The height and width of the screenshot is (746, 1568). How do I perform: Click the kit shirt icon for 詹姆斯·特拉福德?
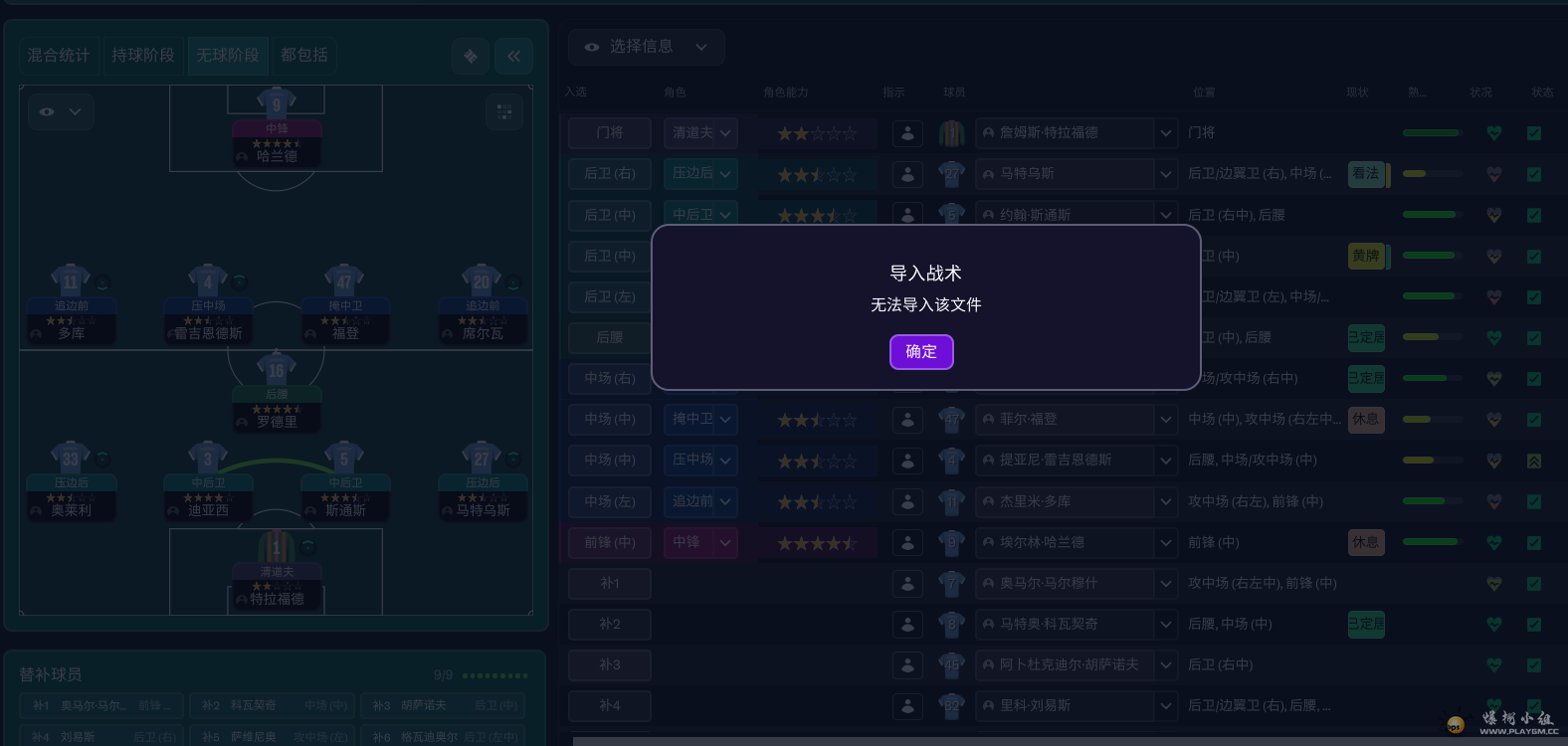[x=952, y=133]
